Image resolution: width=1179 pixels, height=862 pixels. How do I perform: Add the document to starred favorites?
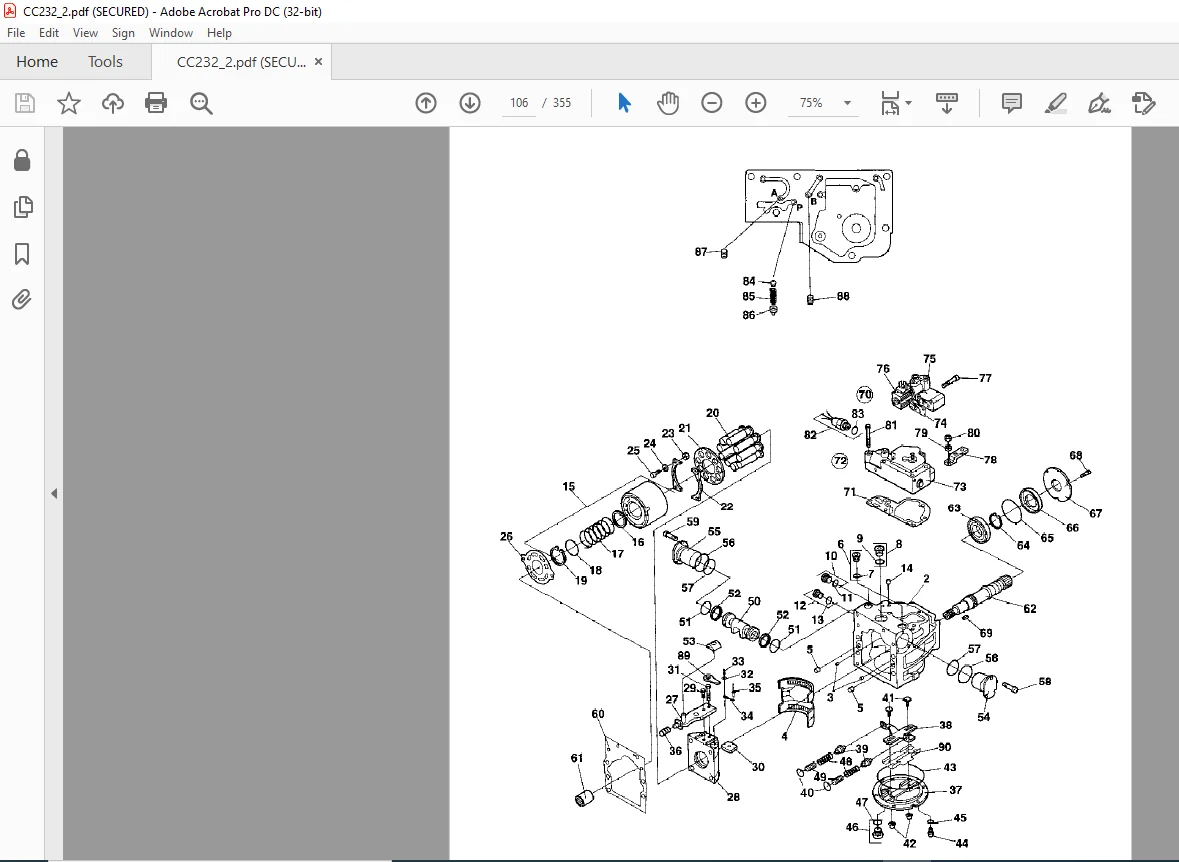68,103
